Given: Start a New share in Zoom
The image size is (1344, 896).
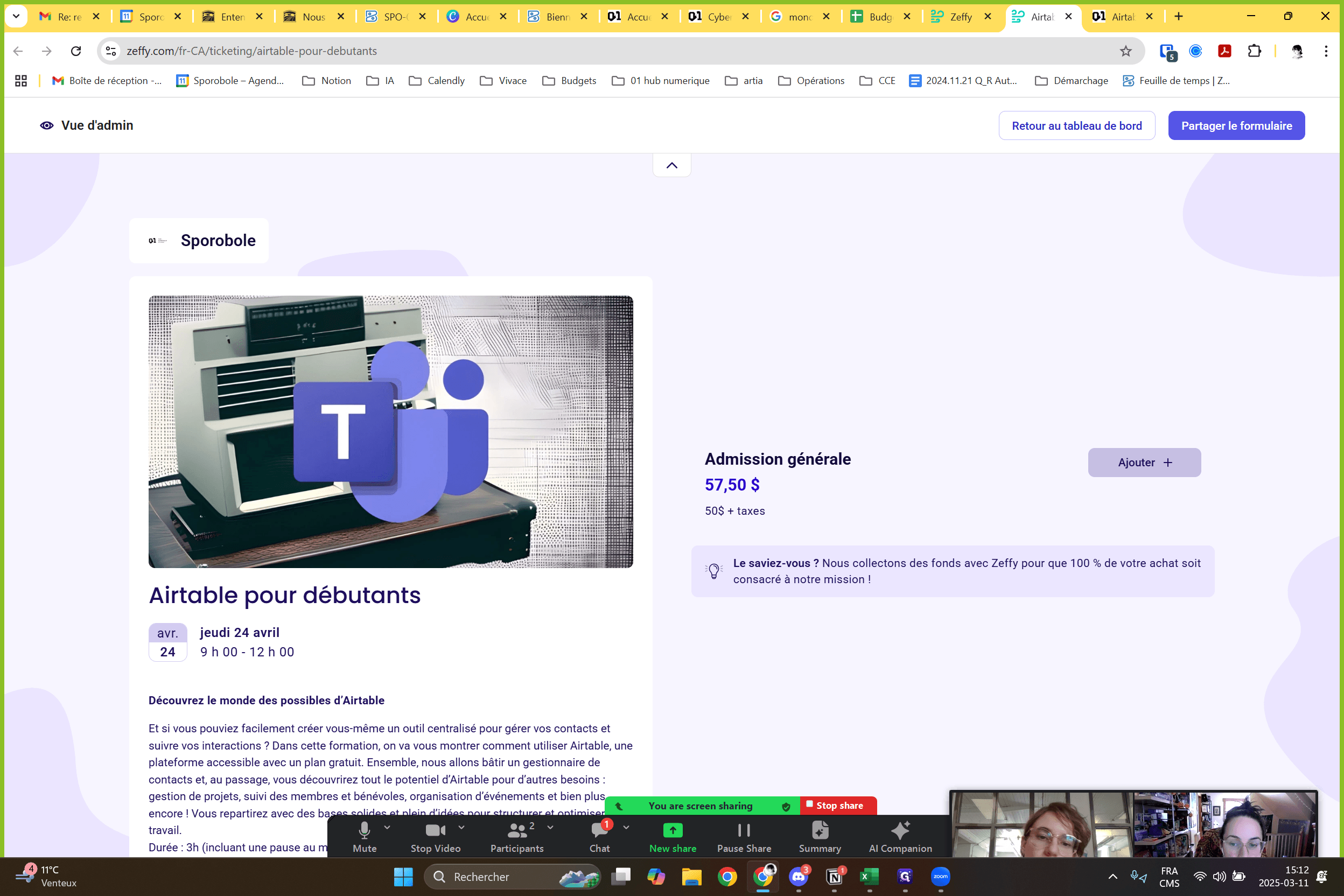Looking at the screenshot, I should click(673, 837).
